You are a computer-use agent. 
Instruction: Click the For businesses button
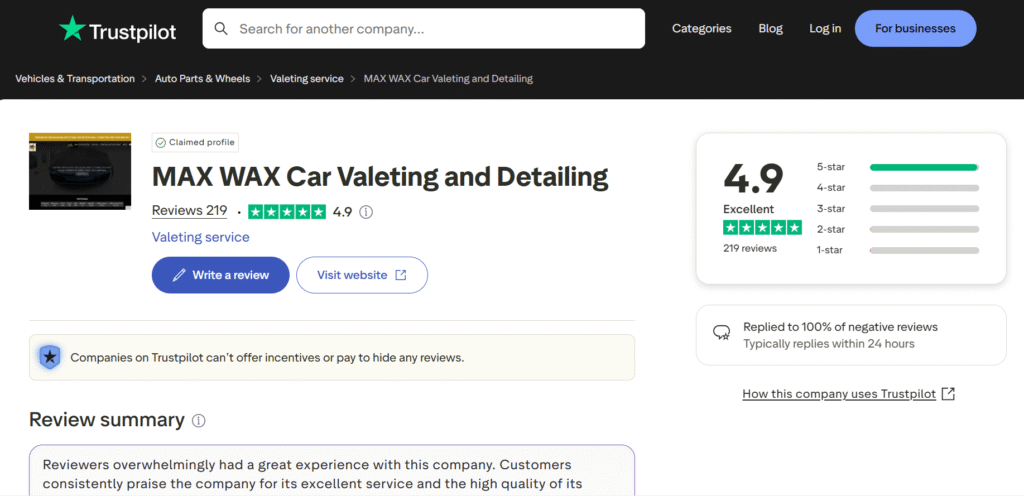point(915,29)
